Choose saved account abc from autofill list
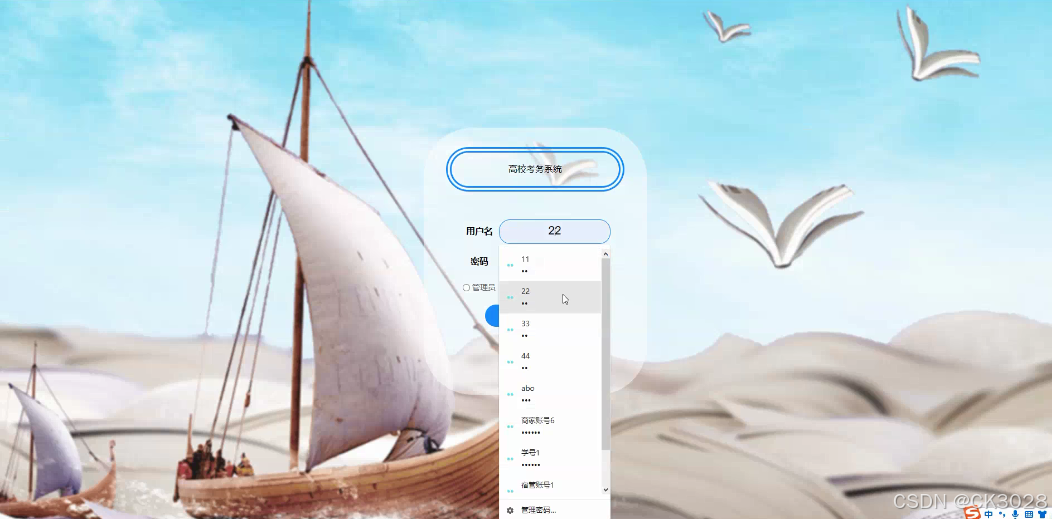This screenshot has height=519, width=1052. point(550,394)
